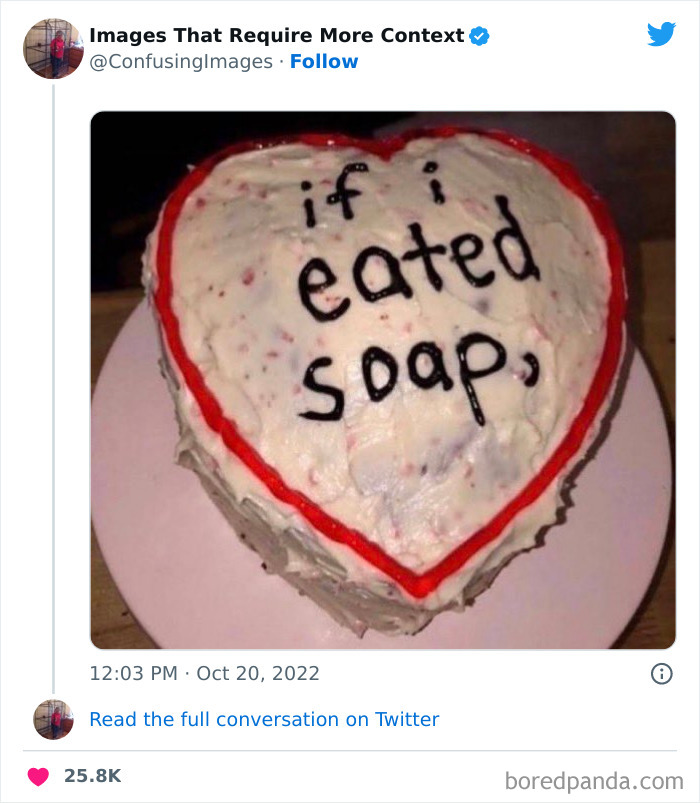Click the 12:03 PM tweet time
Screen dimensions: 700x803
(133, 673)
